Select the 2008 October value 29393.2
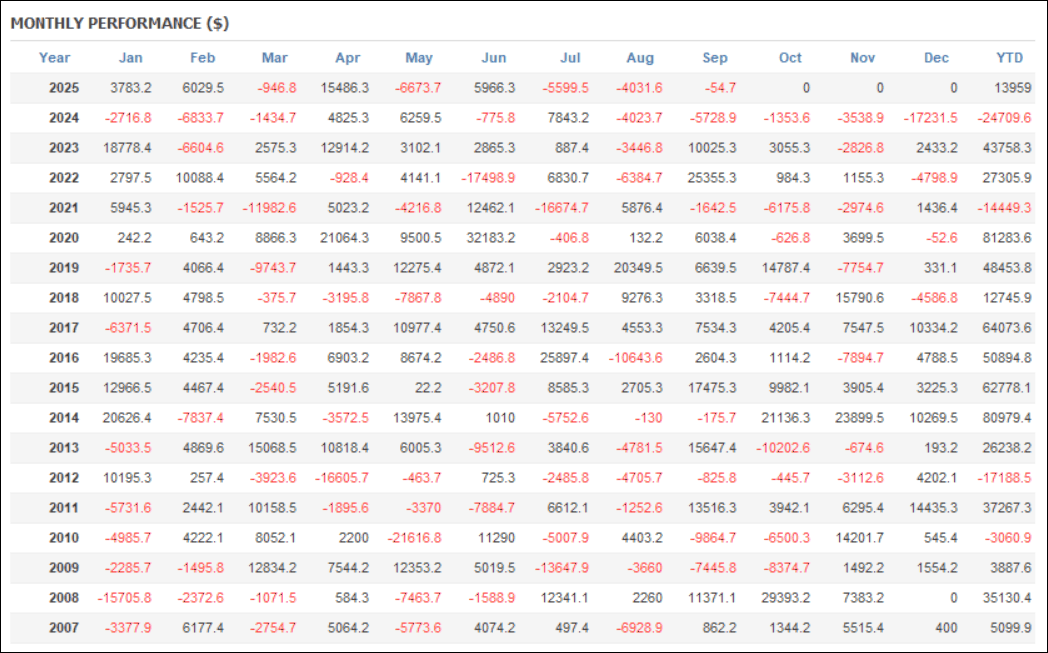The width and height of the screenshot is (1048, 653). pos(783,598)
